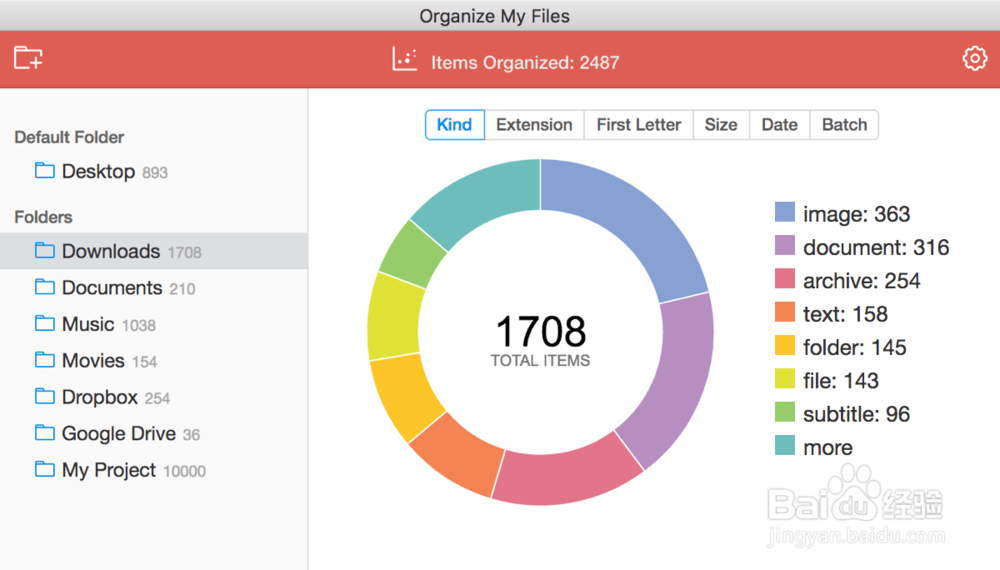1000x570 pixels.
Task: Click the Music folder icon
Action: coord(45,323)
